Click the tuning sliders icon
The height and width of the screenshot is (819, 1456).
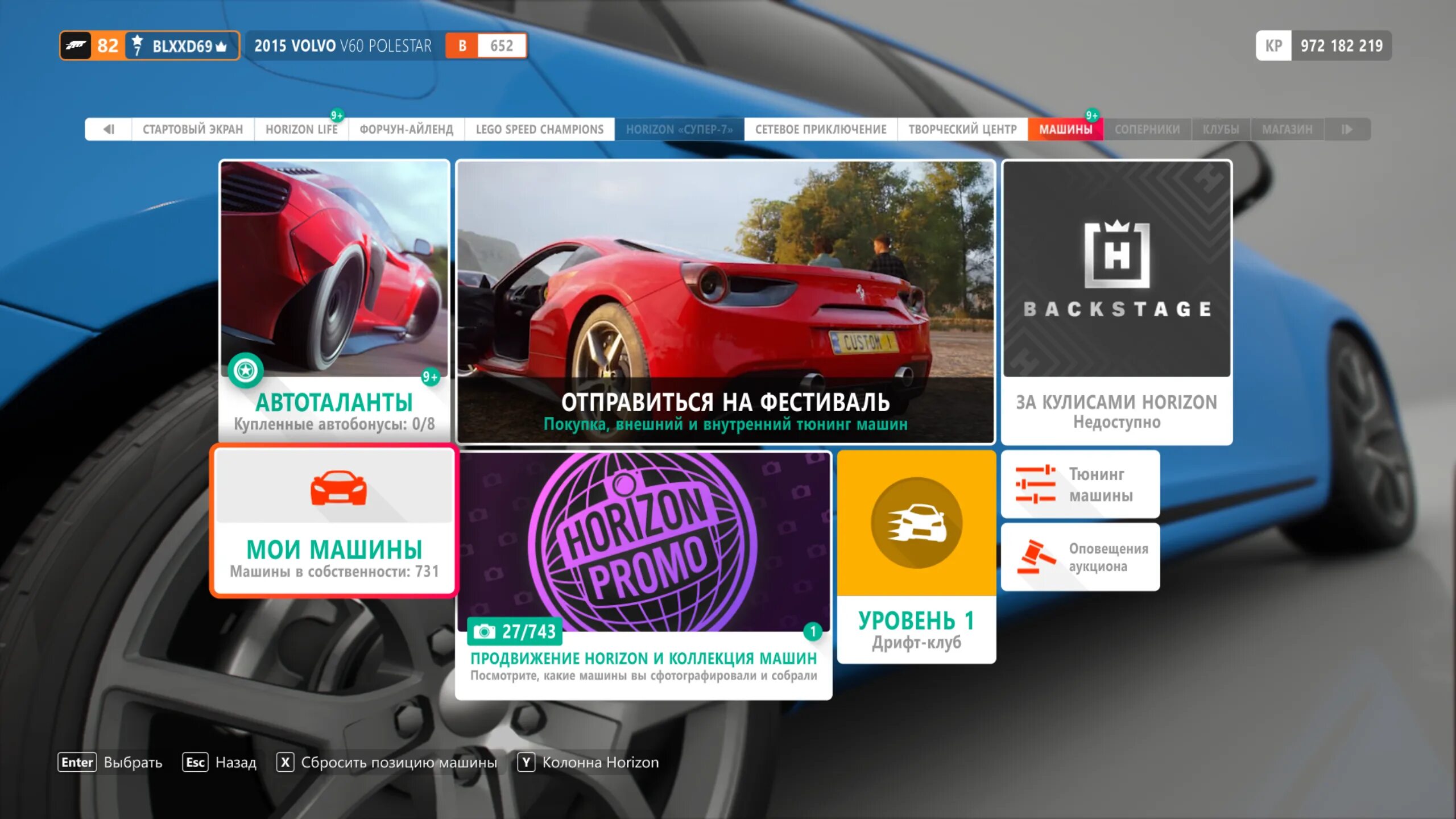[x=1035, y=484]
